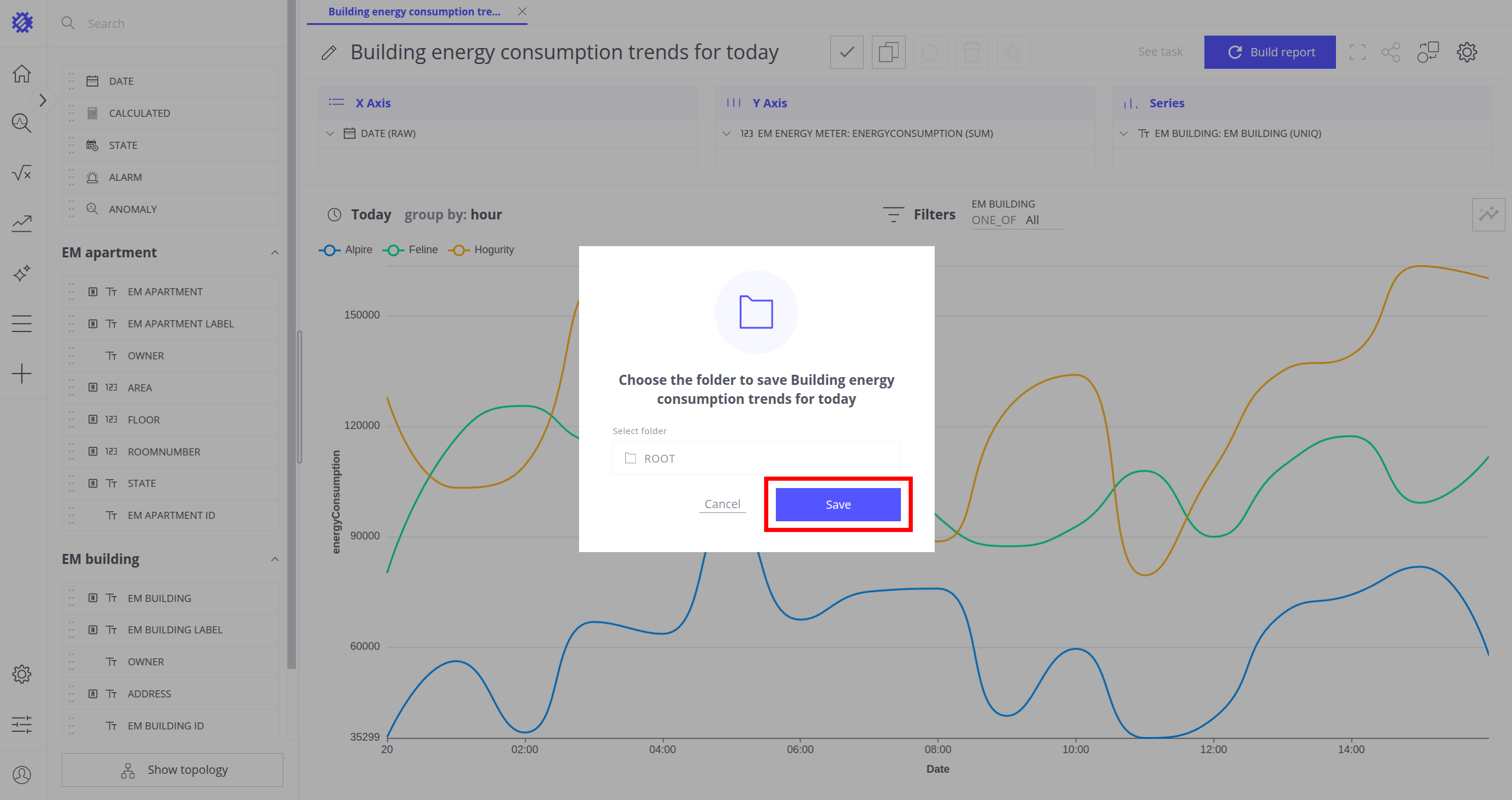Image resolution: width=1512 pixels, height=800 pixels.
Task: Click the Build report button
Action: 1270,52
